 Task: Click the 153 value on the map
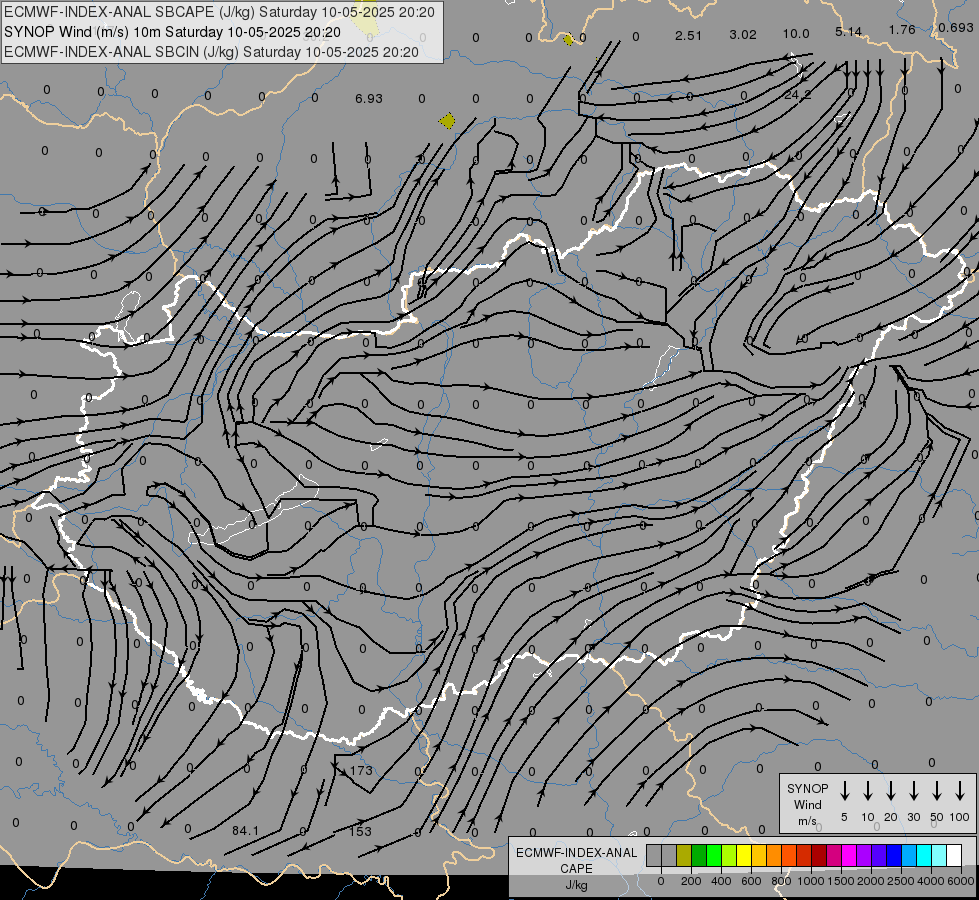click(360, 831)
